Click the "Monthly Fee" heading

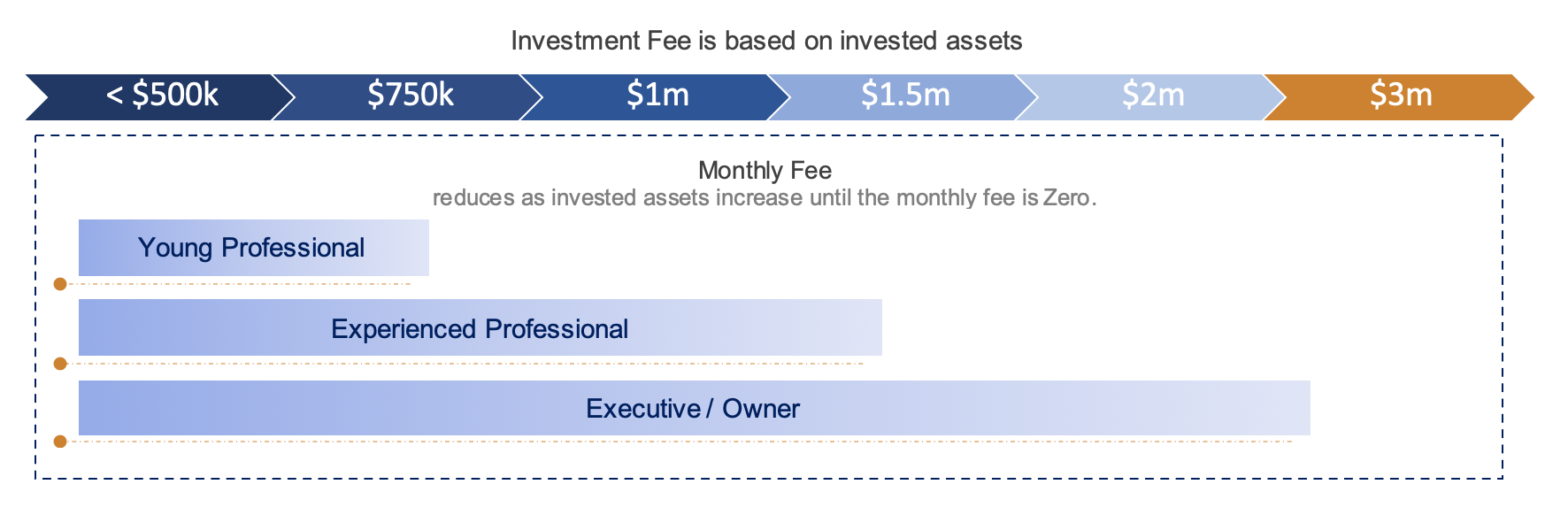765,170
